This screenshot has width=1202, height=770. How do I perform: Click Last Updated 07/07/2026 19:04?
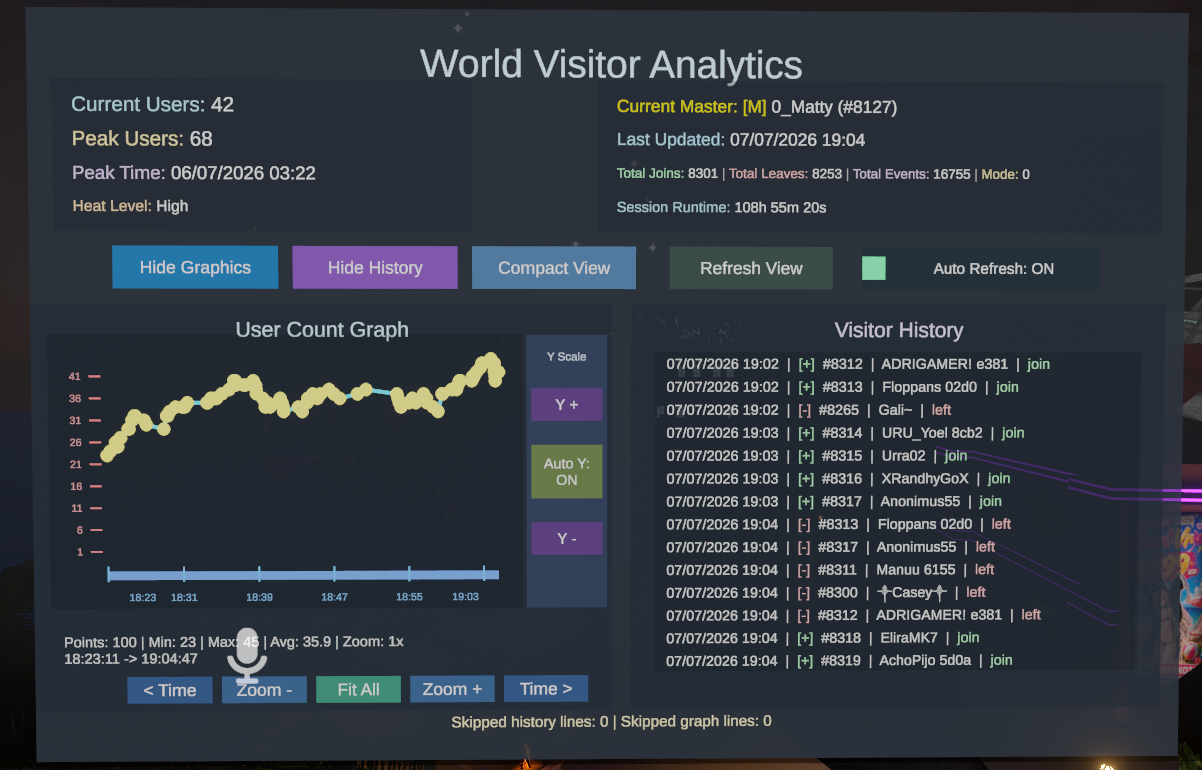741,140
